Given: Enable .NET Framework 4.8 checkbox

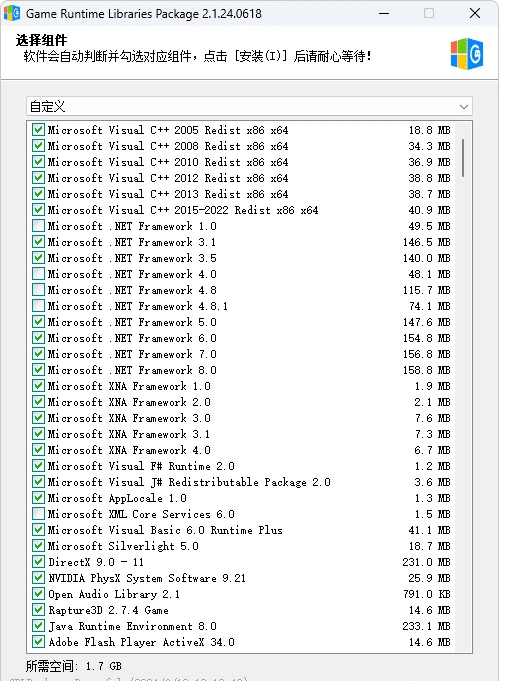Looking at the screenshot, I should tap(38, 290).
